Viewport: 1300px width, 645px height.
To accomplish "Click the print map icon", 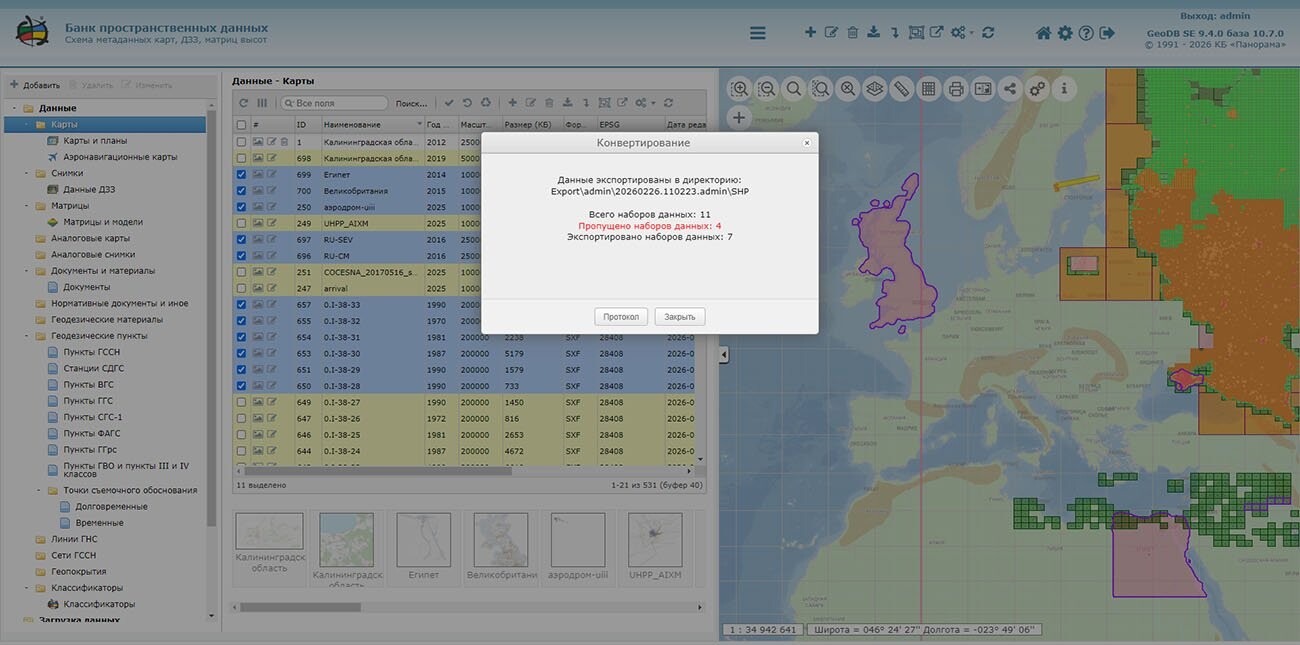I will (955, 89).
